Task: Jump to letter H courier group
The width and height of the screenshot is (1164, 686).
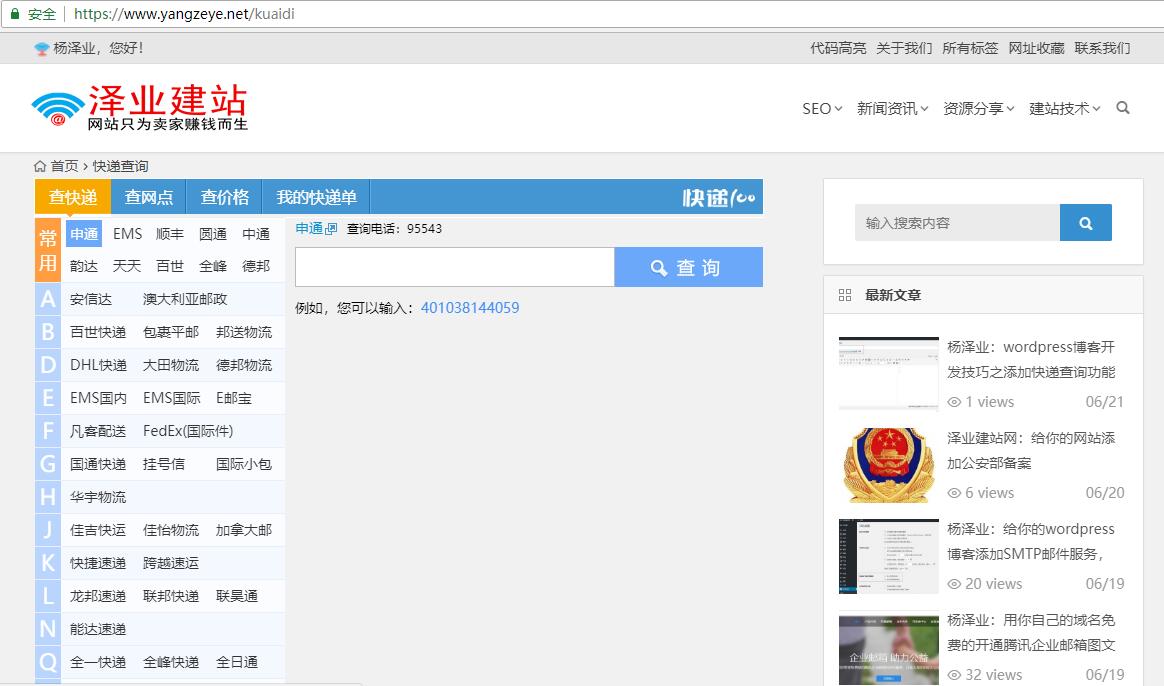Action: (48, 497)
